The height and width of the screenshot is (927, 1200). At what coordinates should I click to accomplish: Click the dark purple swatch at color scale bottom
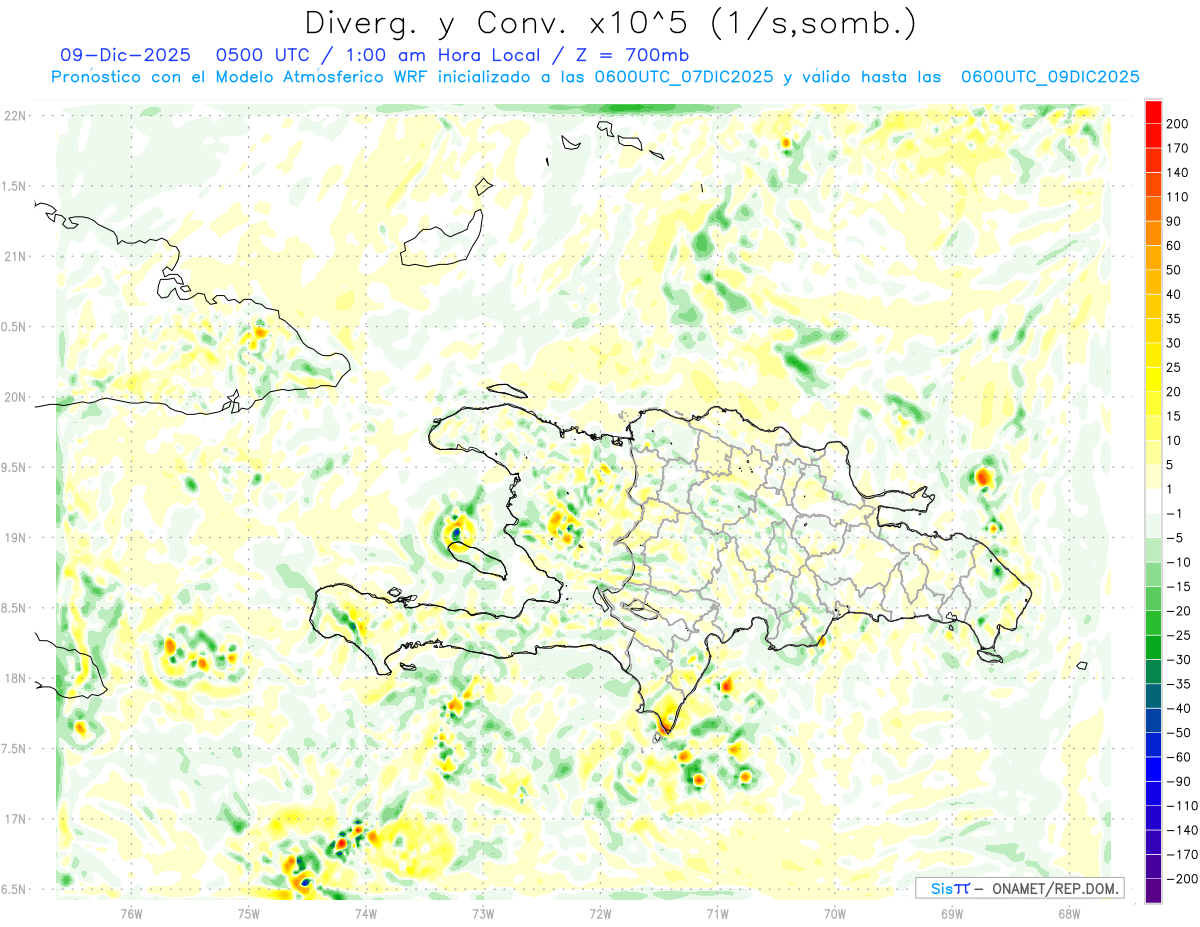click(x=1153, y=891)
